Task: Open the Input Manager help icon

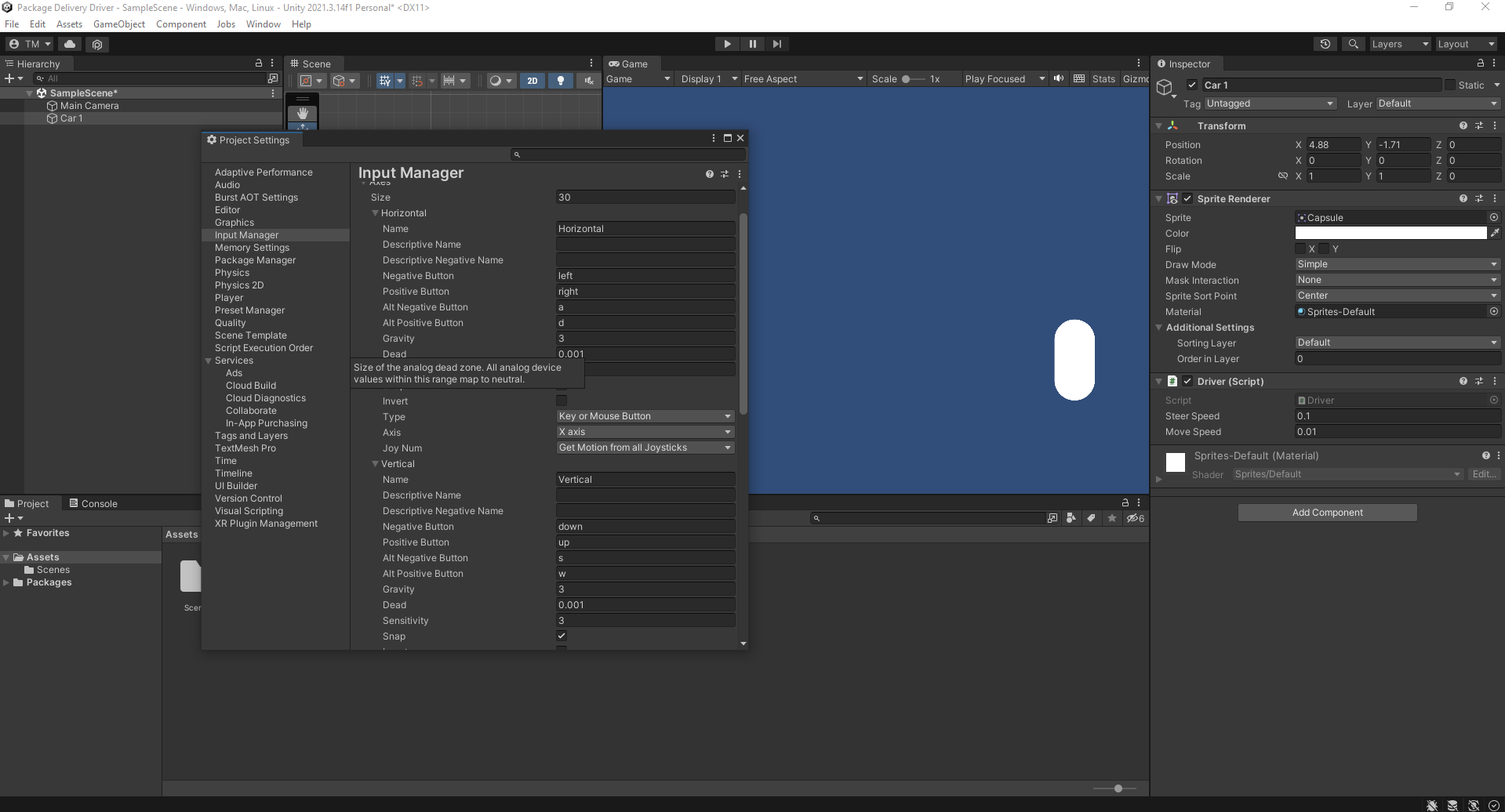Action: [710, 174]
